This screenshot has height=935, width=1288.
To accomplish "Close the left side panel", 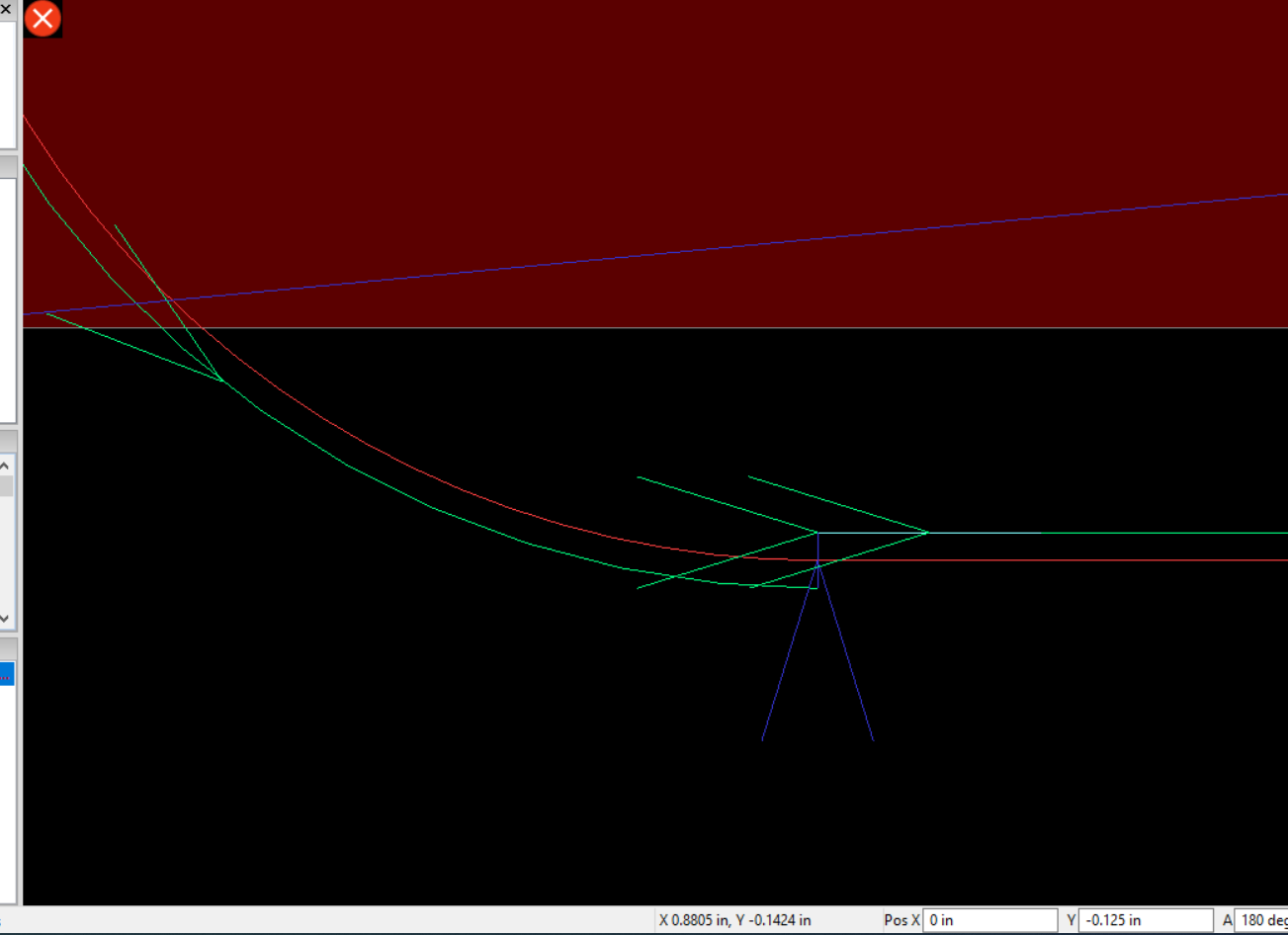I will [x=5, y=8].
